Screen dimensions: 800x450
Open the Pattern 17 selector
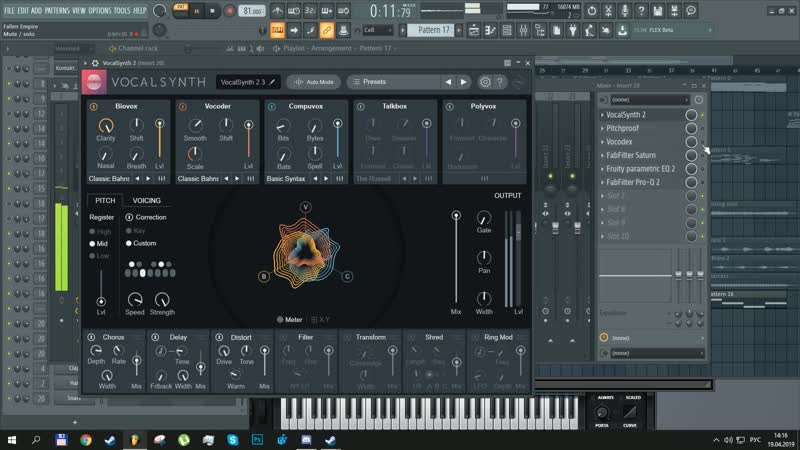click(433, 30)
